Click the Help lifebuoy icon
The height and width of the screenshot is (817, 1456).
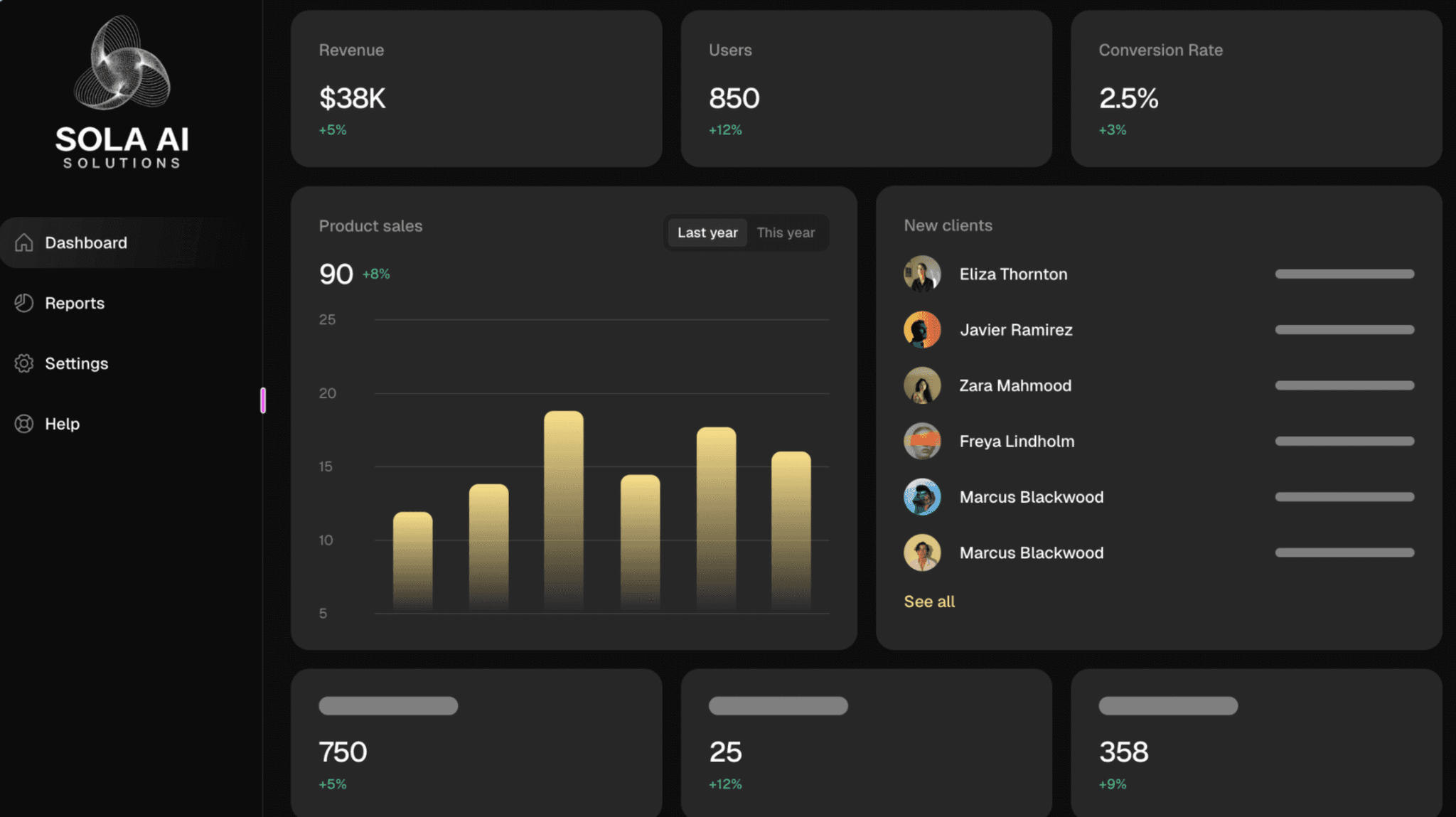pyautogui.click(x=24, y=424)
